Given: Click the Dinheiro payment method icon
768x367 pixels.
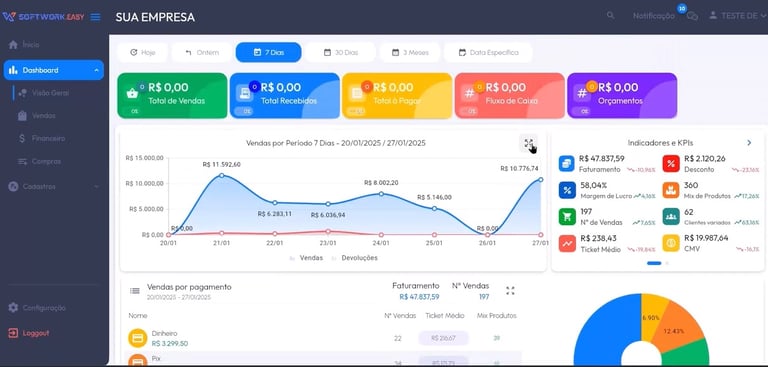Looking at the screenshot, I should click(138, 338).
